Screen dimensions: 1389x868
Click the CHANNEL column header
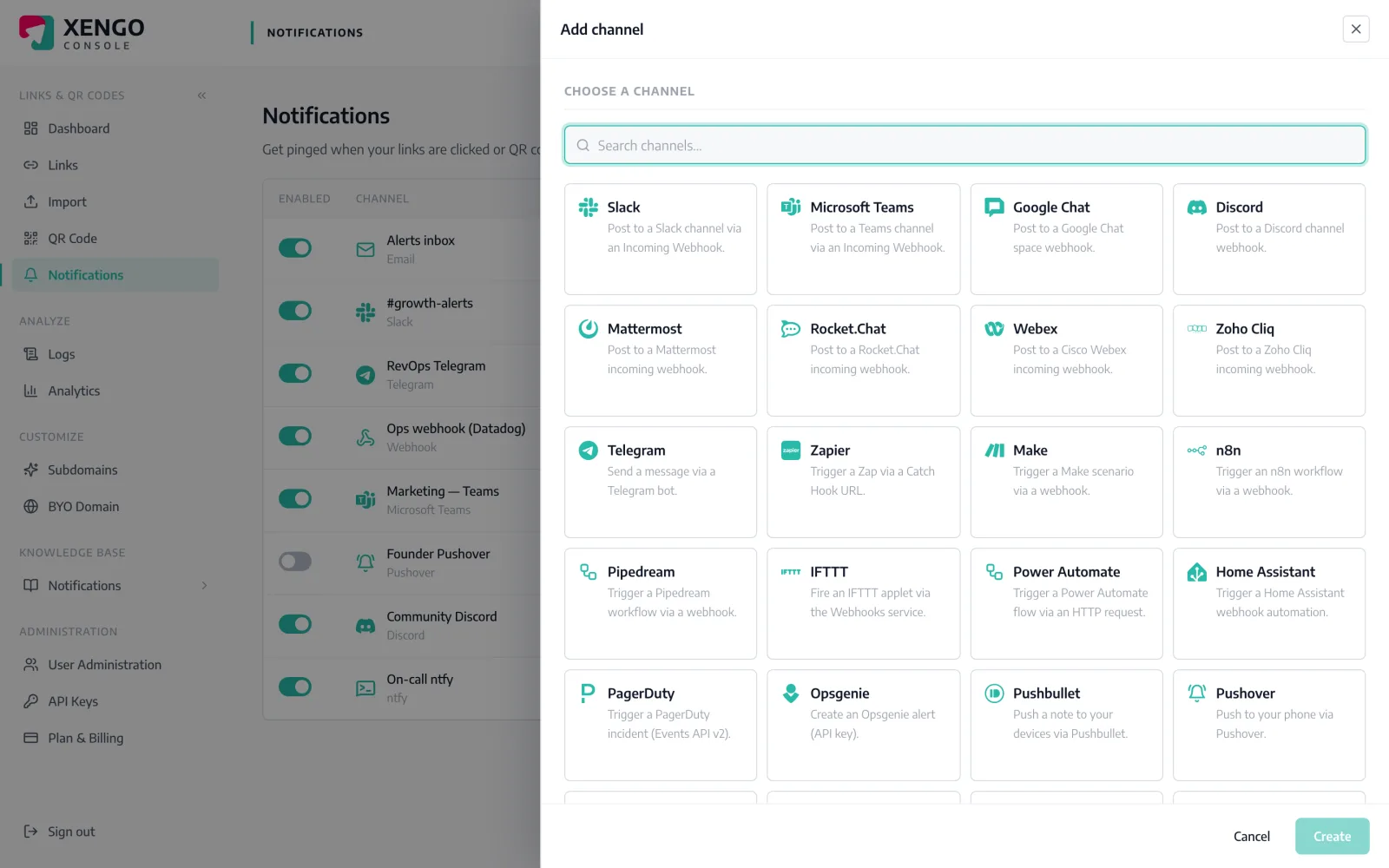point(382,199)
